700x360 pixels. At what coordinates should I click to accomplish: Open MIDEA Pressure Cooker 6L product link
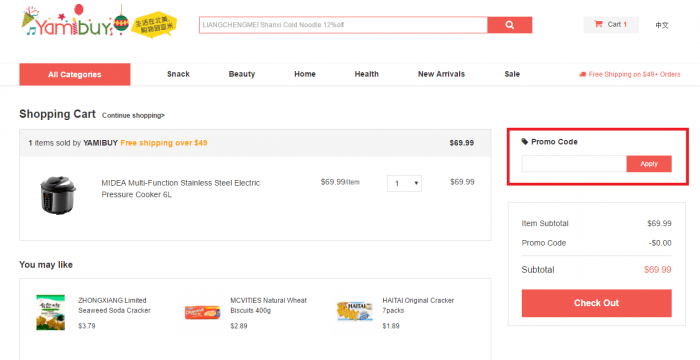(180, 188)
